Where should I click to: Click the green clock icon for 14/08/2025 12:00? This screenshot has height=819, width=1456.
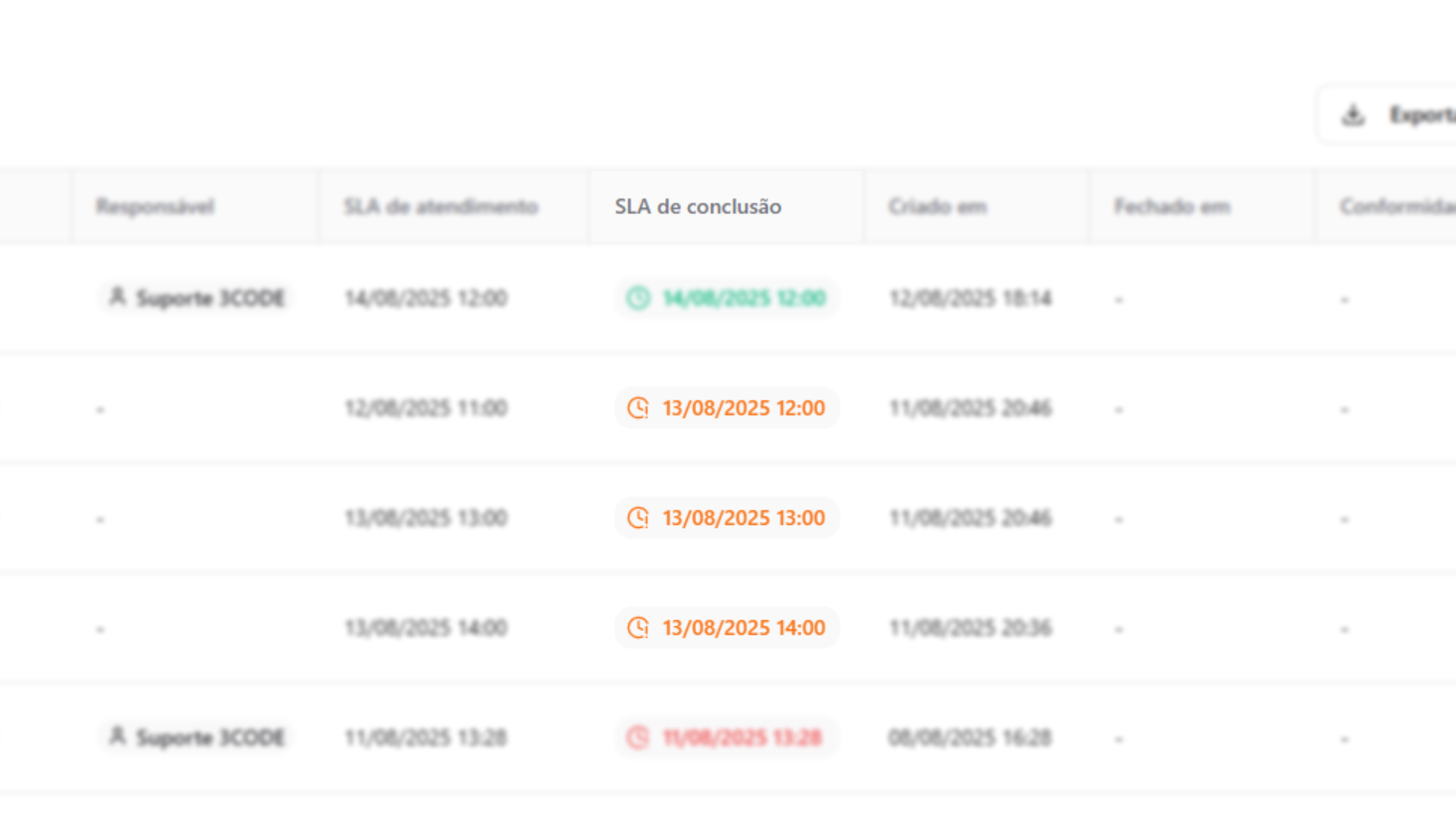click(638, 298)
